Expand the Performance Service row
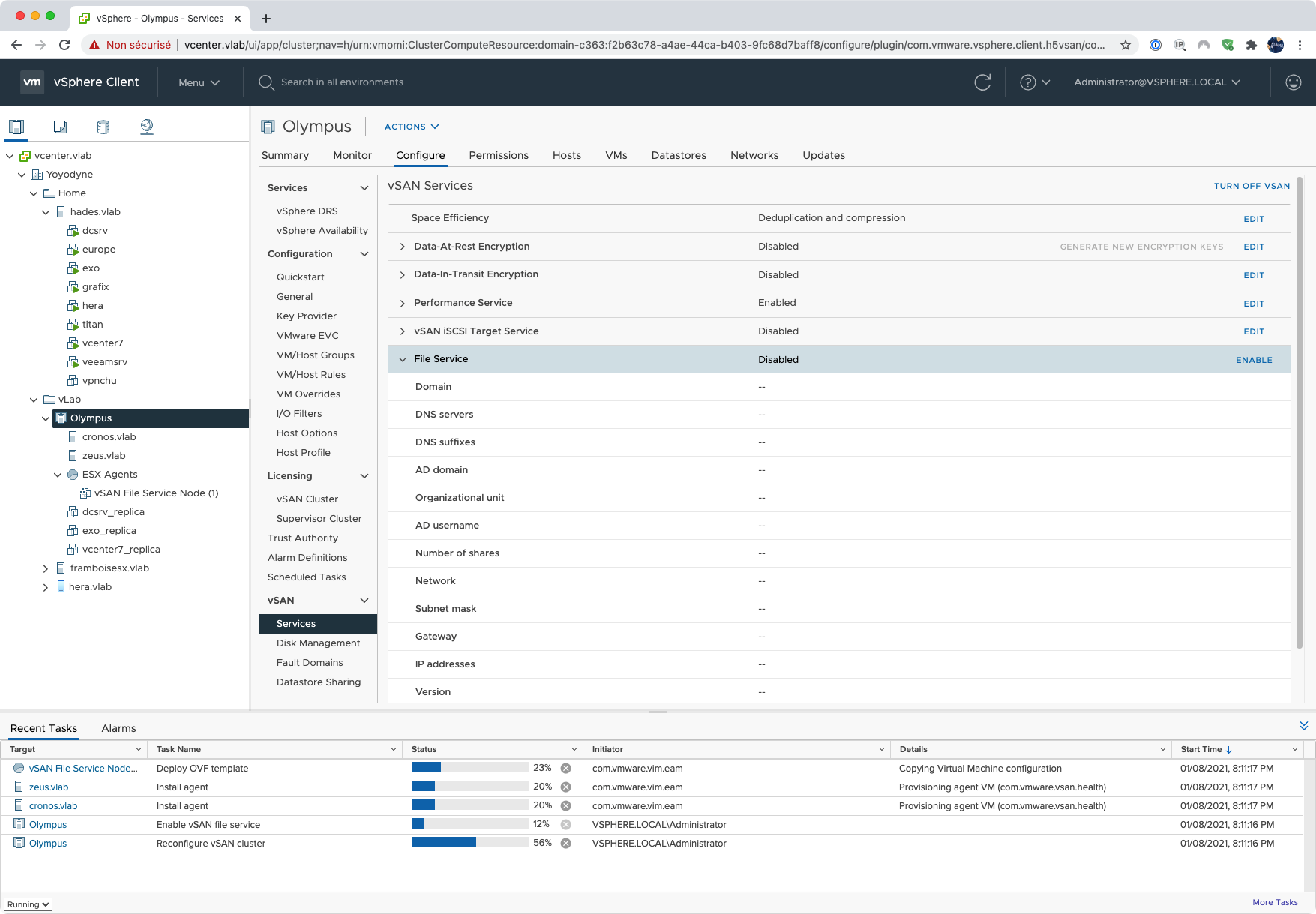 pos(403,304)
